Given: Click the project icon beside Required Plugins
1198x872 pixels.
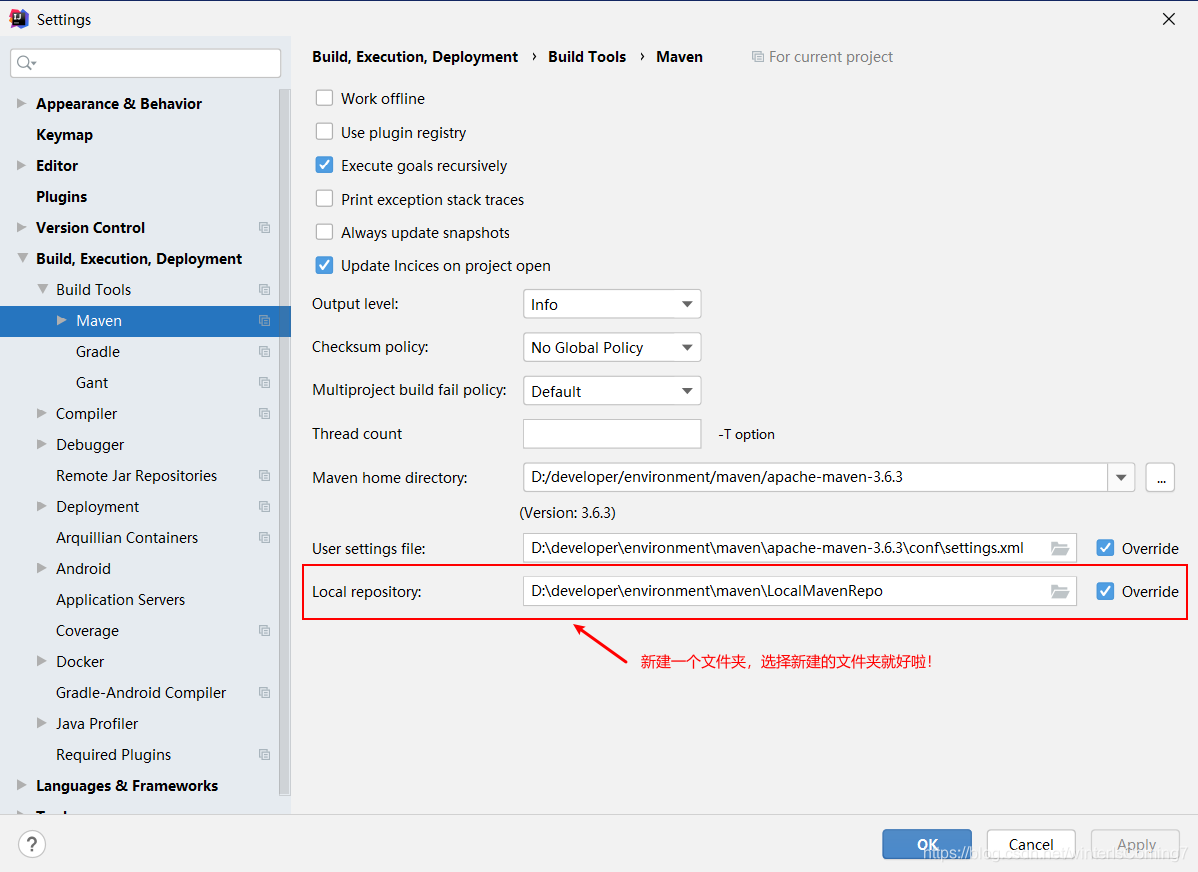Looking at the screenshot, I should (264, 754).
